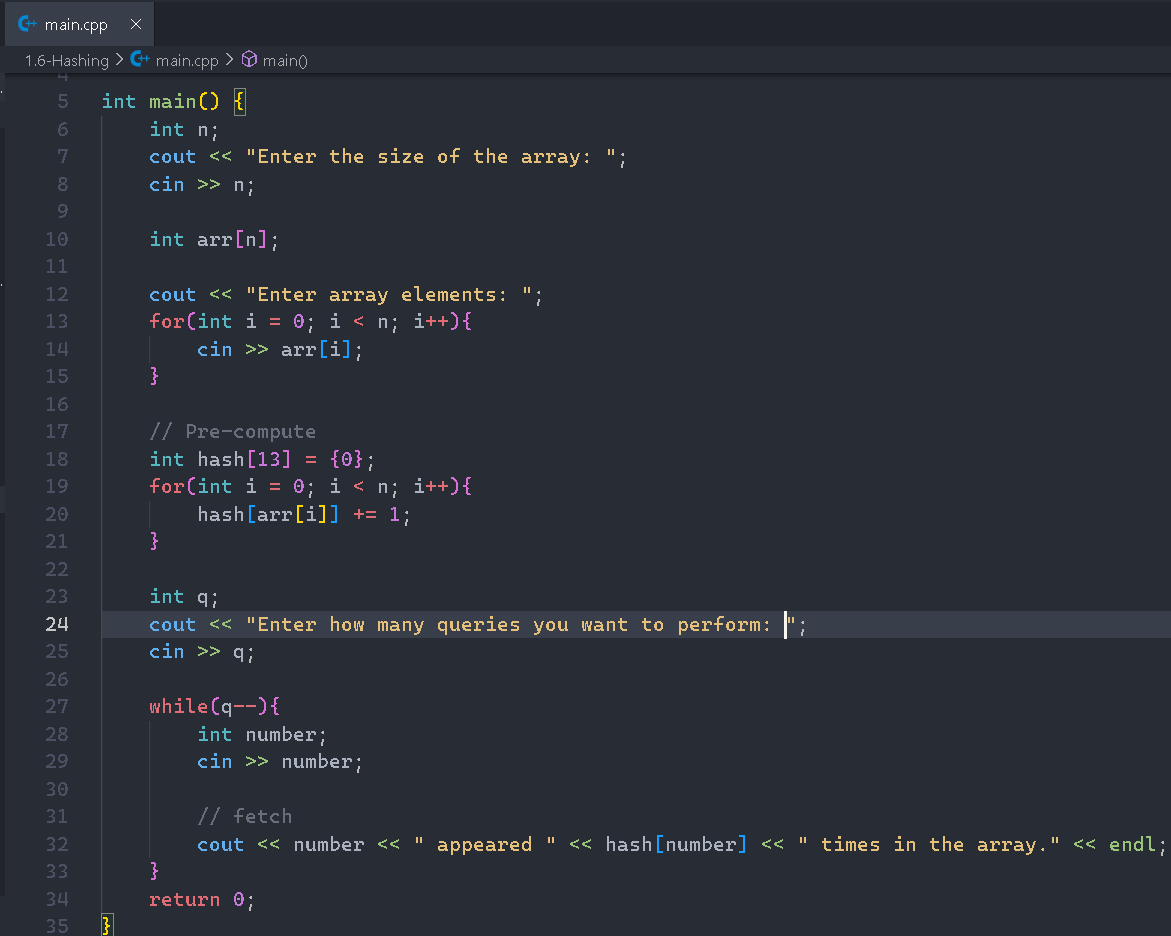Click the "// fetch" comment

point(245,816)
